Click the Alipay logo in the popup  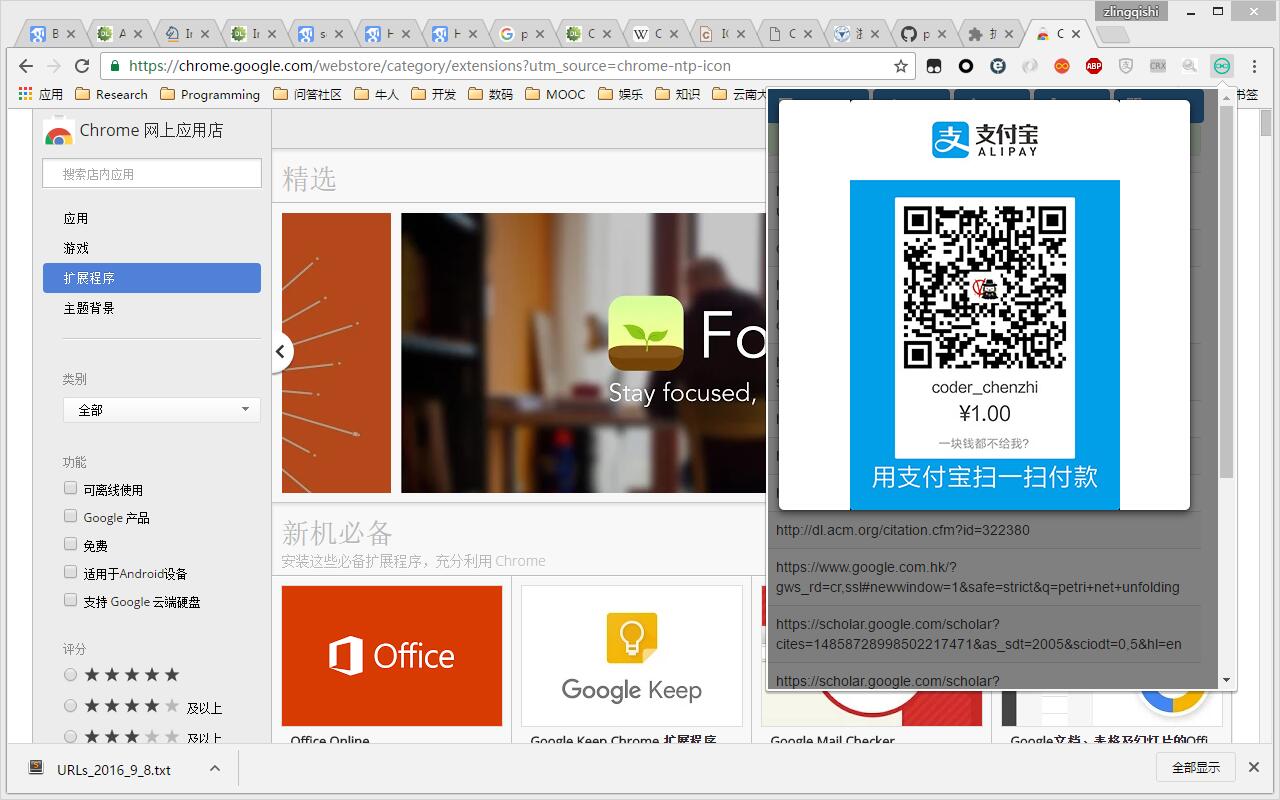pos(985,140)
